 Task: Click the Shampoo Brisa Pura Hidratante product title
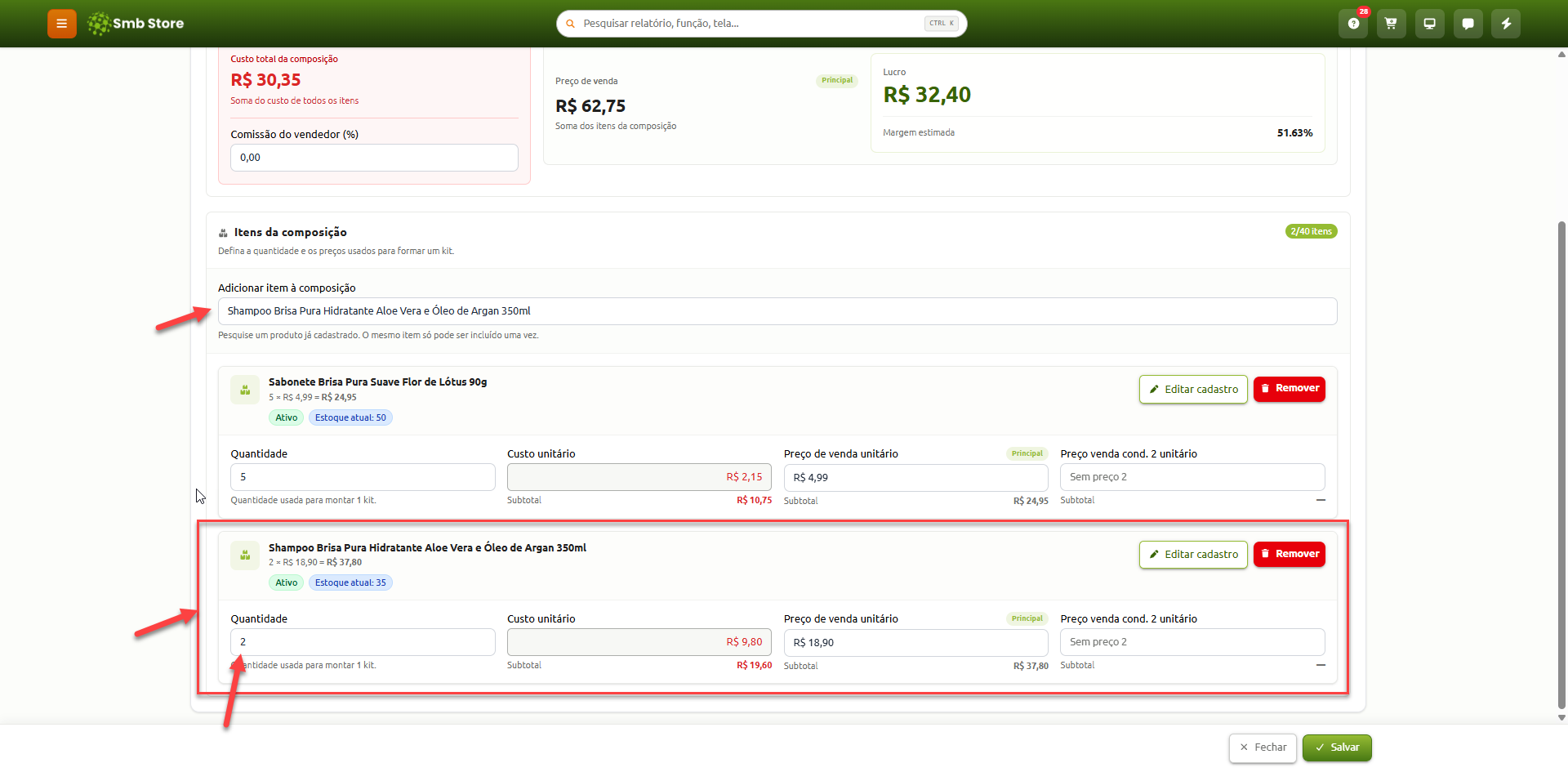tap(427, 548)
